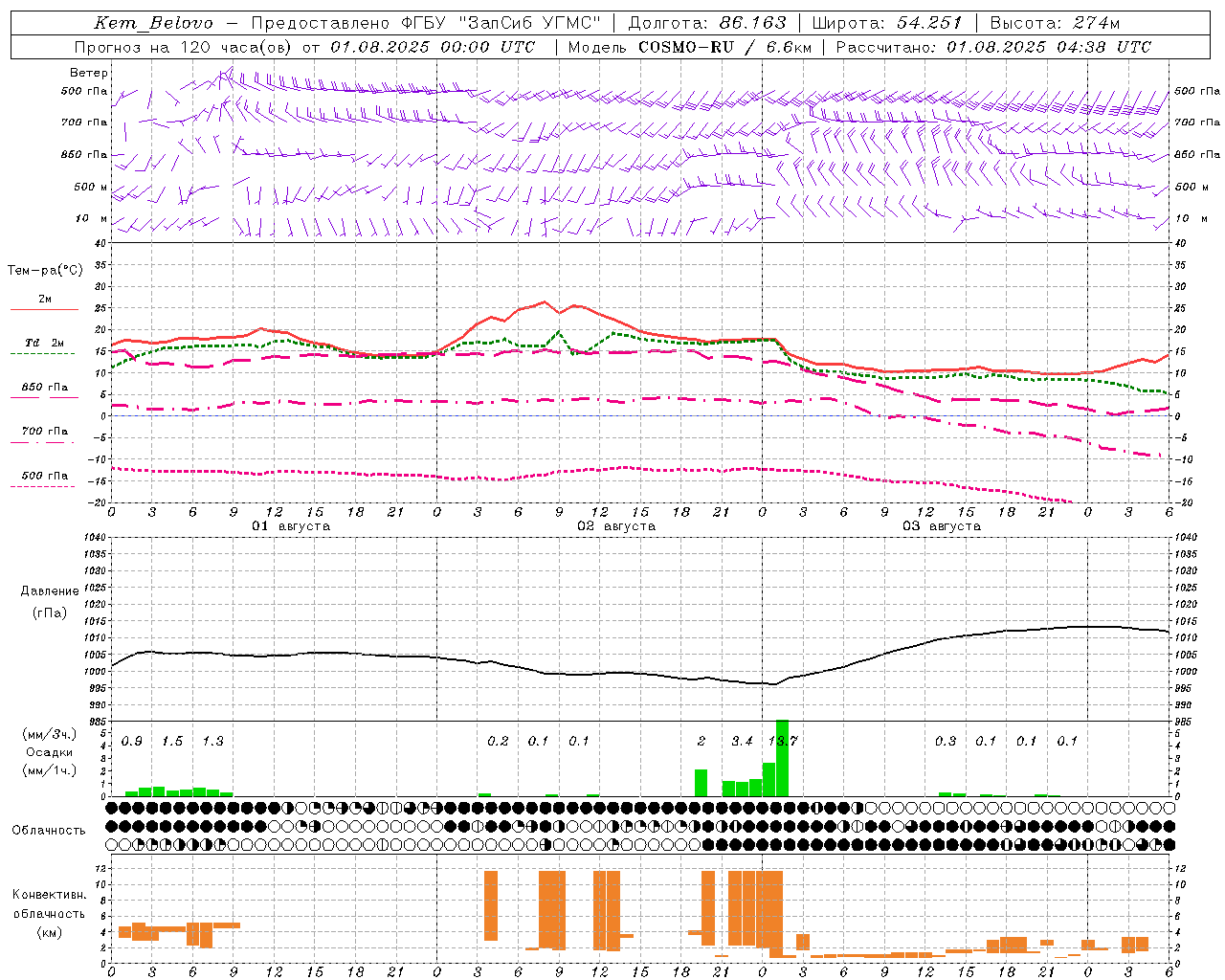
Task: Click the "0.9" precipitation total value
Action: pos(132,742)
